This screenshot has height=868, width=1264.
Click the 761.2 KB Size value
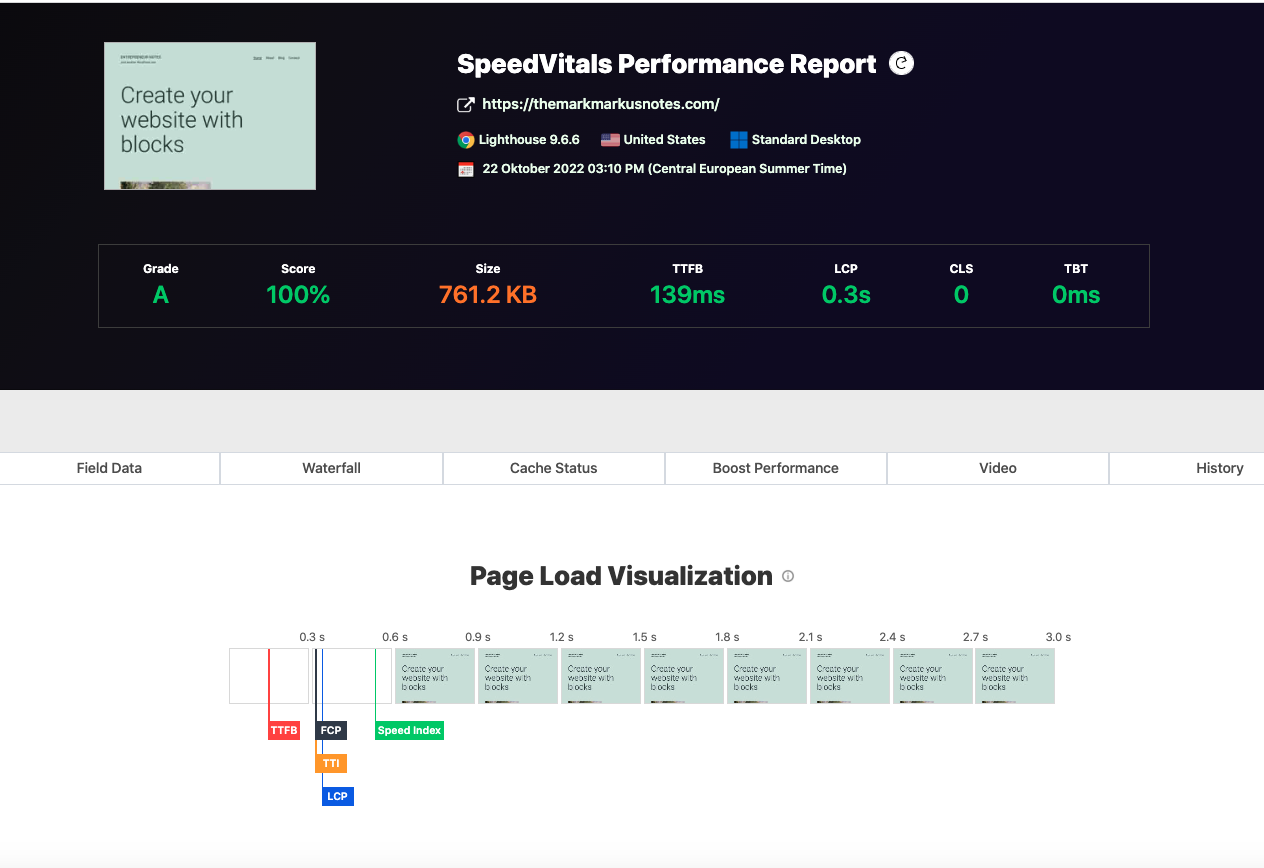[x=488, y=295]
